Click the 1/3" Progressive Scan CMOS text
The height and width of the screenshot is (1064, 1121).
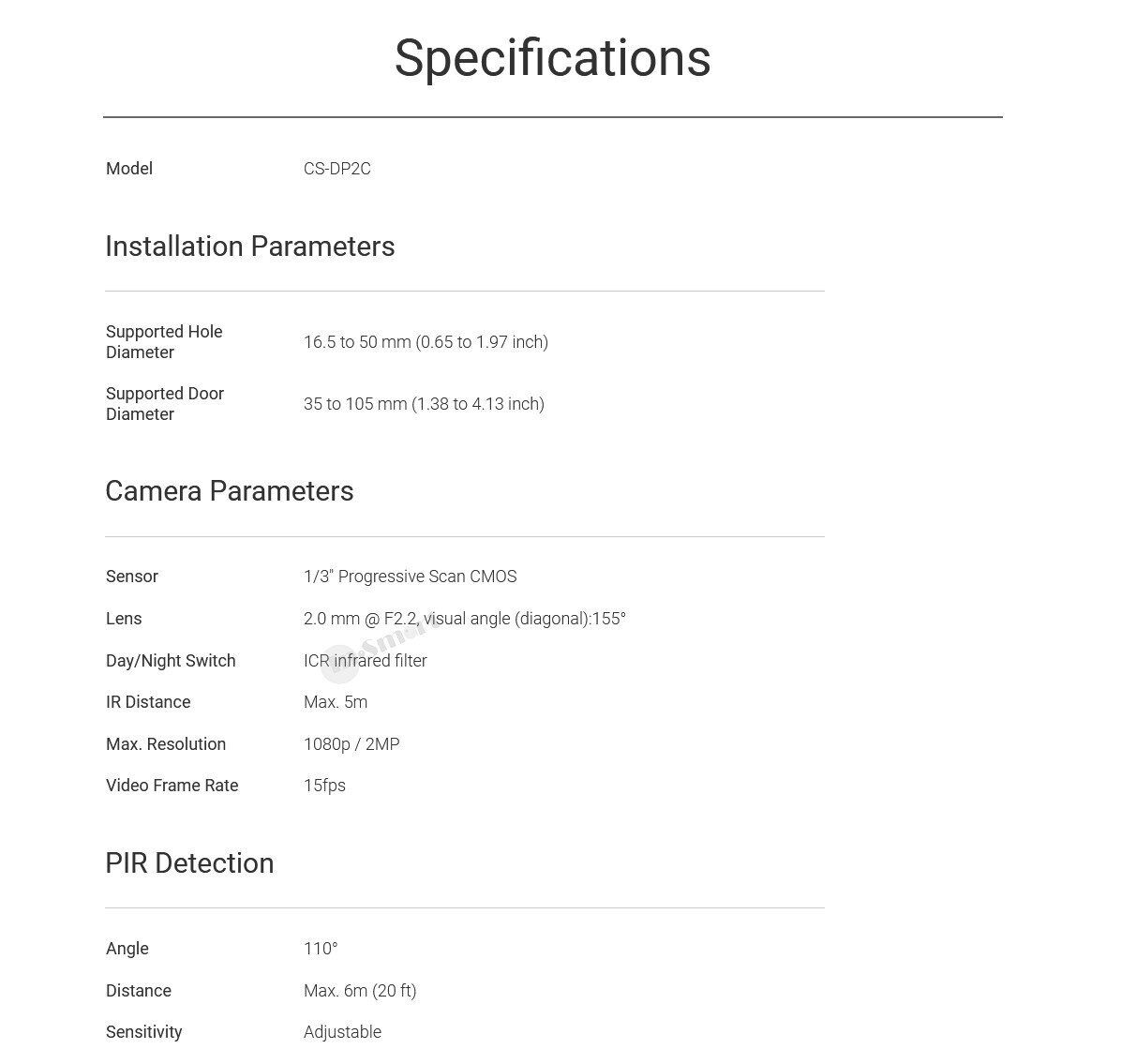click(x=410, y=577)
